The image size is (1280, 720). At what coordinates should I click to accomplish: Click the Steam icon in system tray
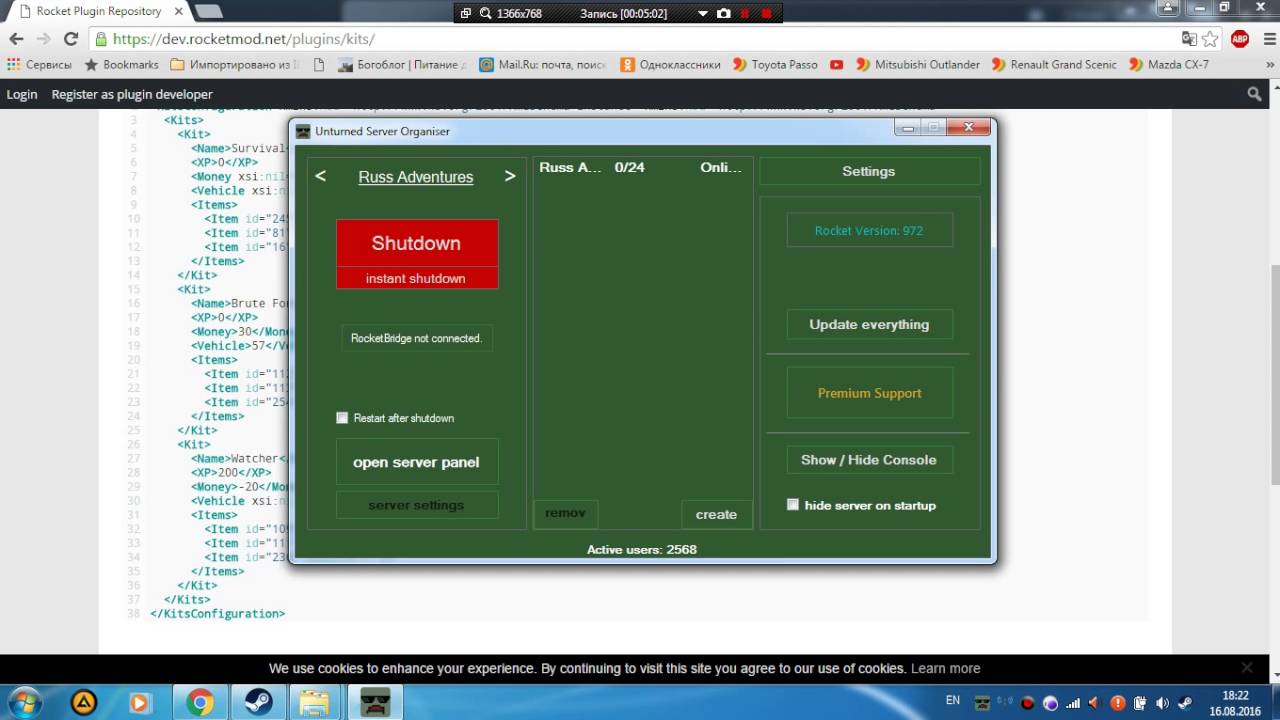1184,703
